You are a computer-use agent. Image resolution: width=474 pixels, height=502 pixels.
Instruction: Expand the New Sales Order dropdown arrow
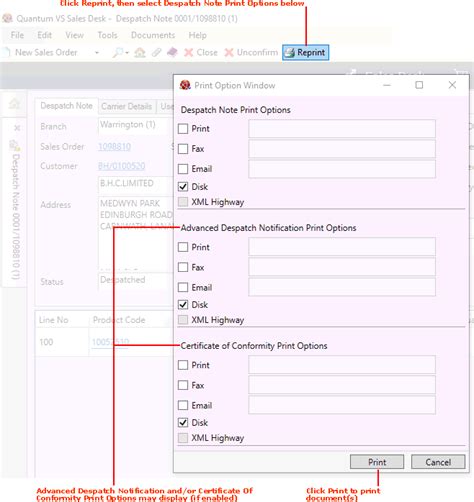tap(97, 53)
